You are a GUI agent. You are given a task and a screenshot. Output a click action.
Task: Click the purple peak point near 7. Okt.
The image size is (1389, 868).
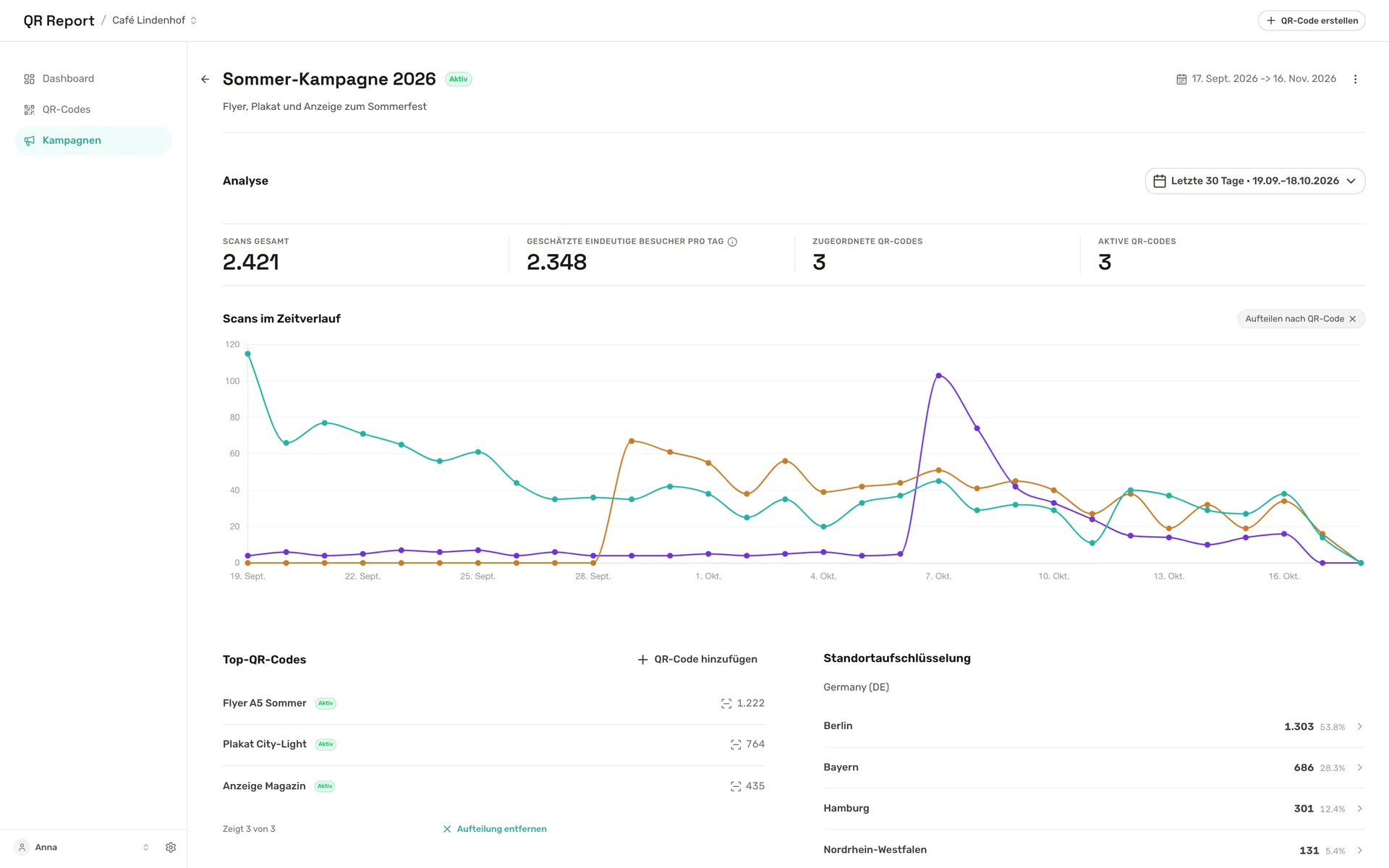point(938,375)
